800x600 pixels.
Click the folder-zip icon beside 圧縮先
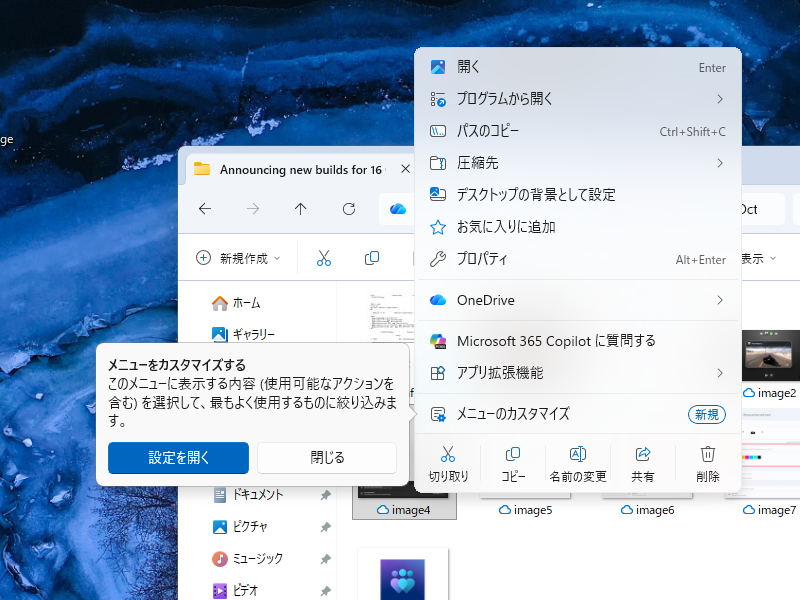pyautogui.click(x=438, y=163)
